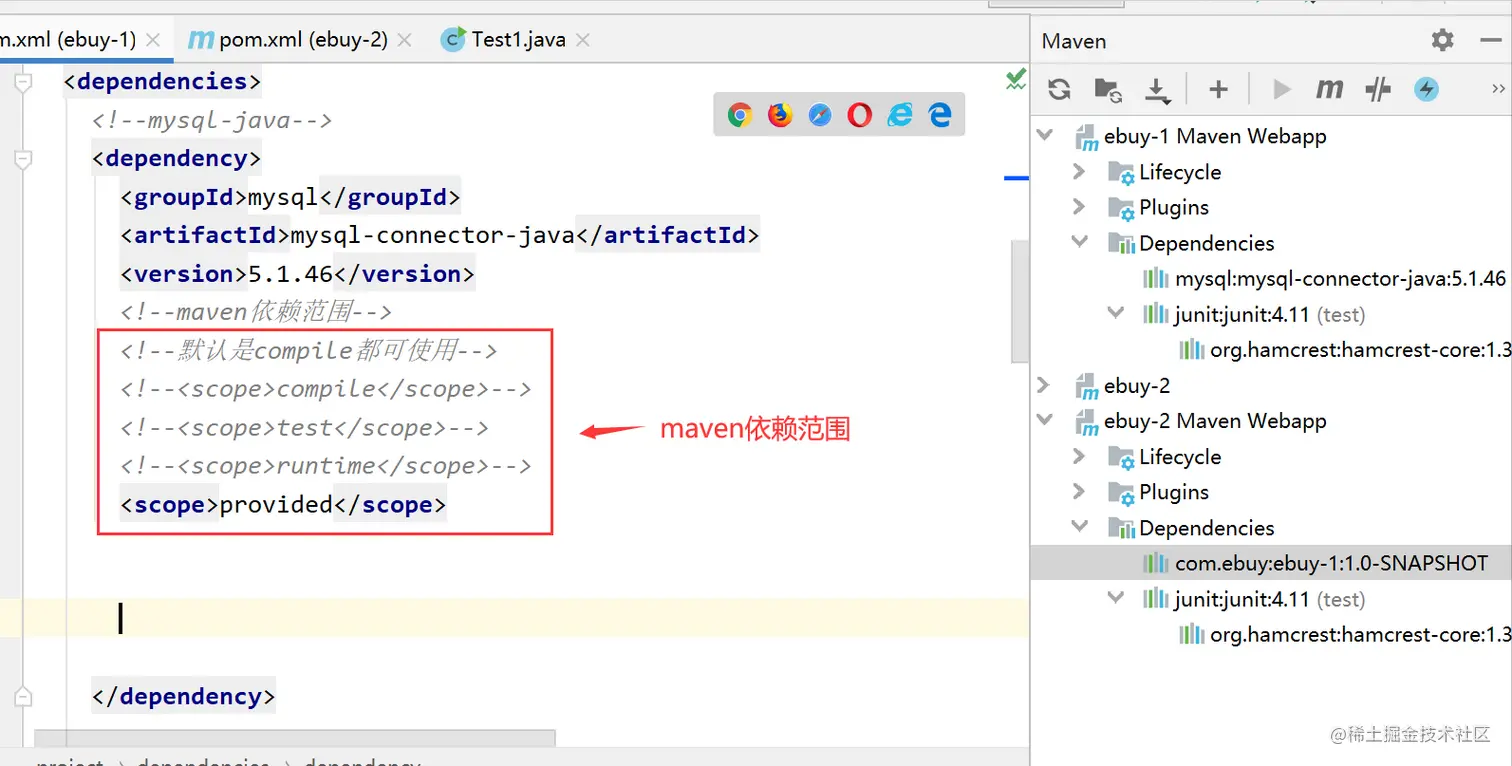Select the ebuy-1 Maven Webapp label
This screenshot has height=766, width=1512.
point(1215,136)
